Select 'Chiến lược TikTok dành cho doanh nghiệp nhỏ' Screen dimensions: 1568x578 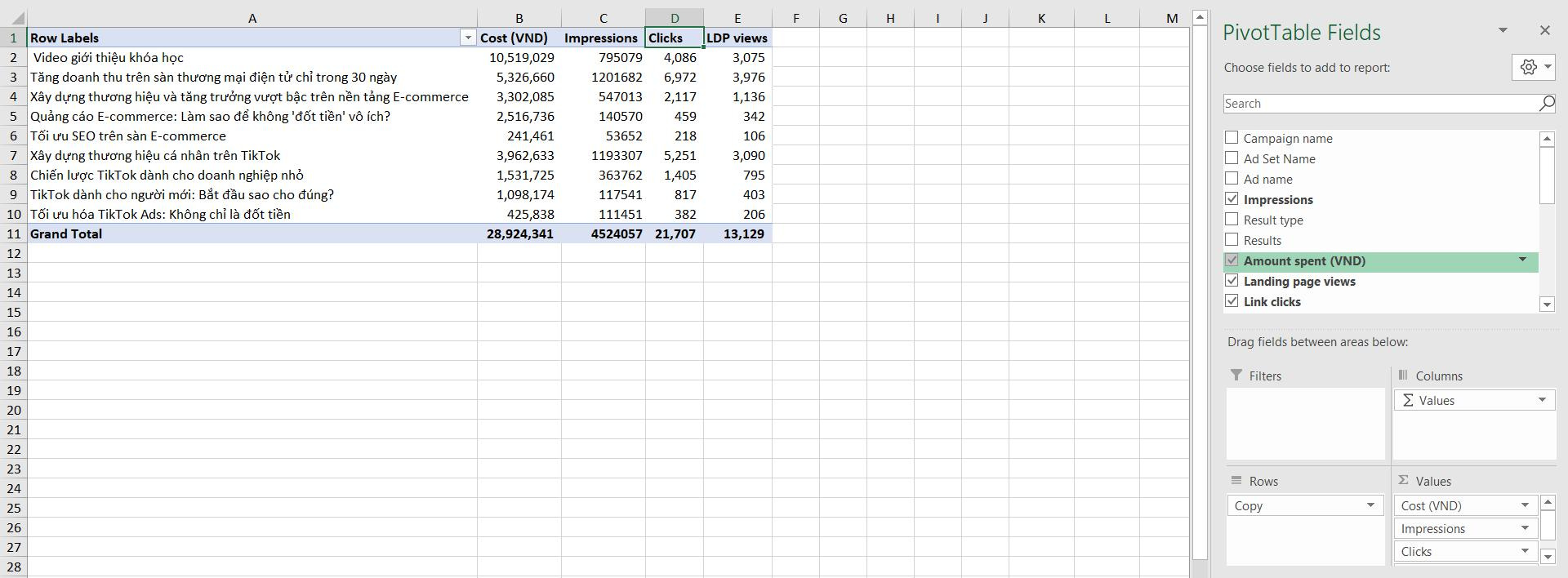(x=252, y=175)
